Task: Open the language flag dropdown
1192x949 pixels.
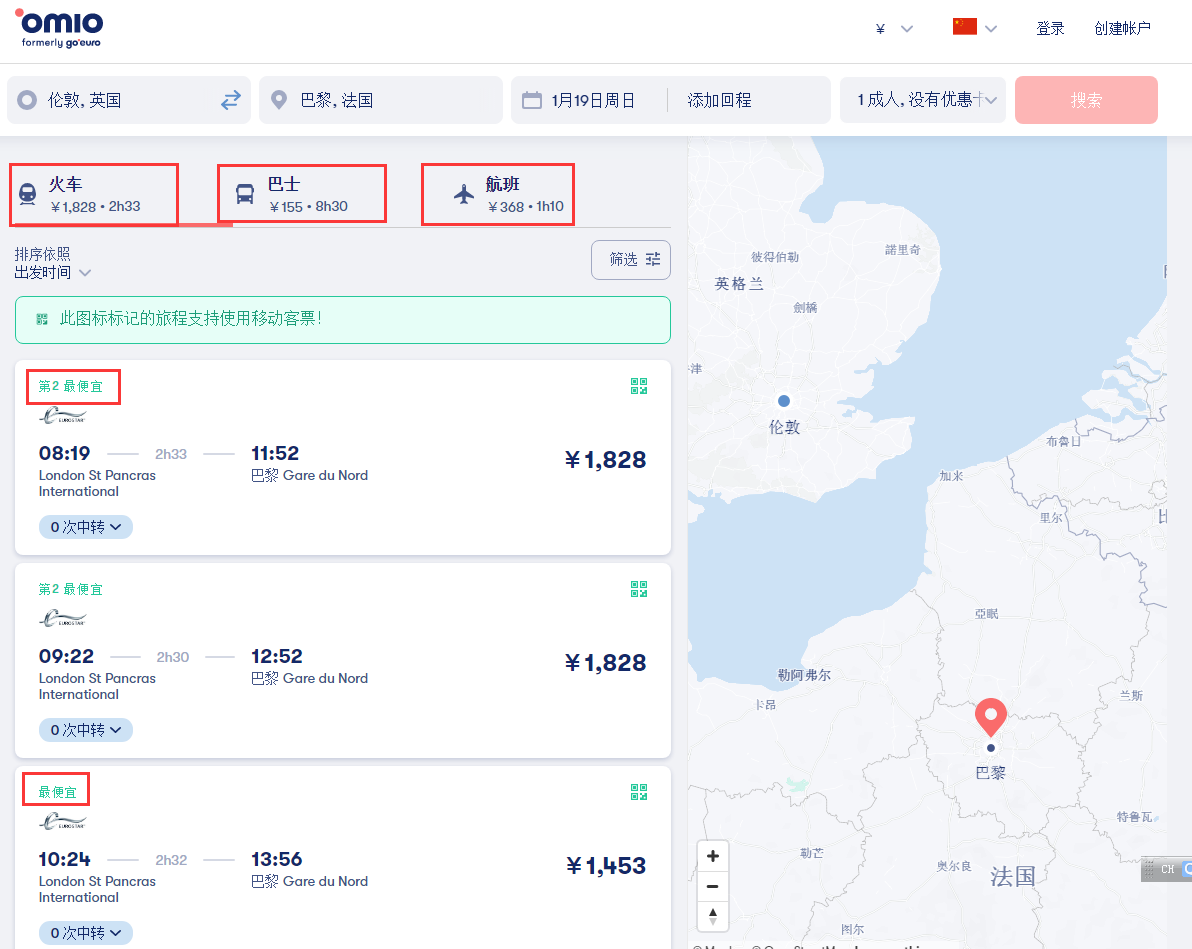Action: click(x=975, y=28)
